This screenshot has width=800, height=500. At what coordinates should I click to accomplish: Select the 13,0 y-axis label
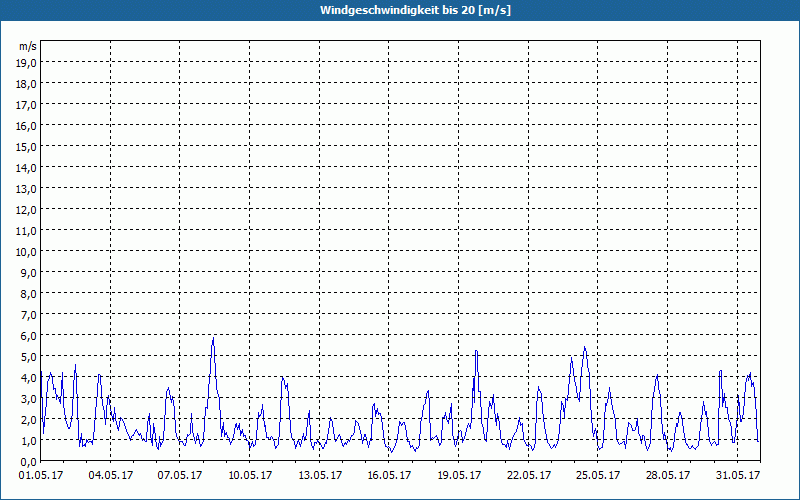(28, 188)
